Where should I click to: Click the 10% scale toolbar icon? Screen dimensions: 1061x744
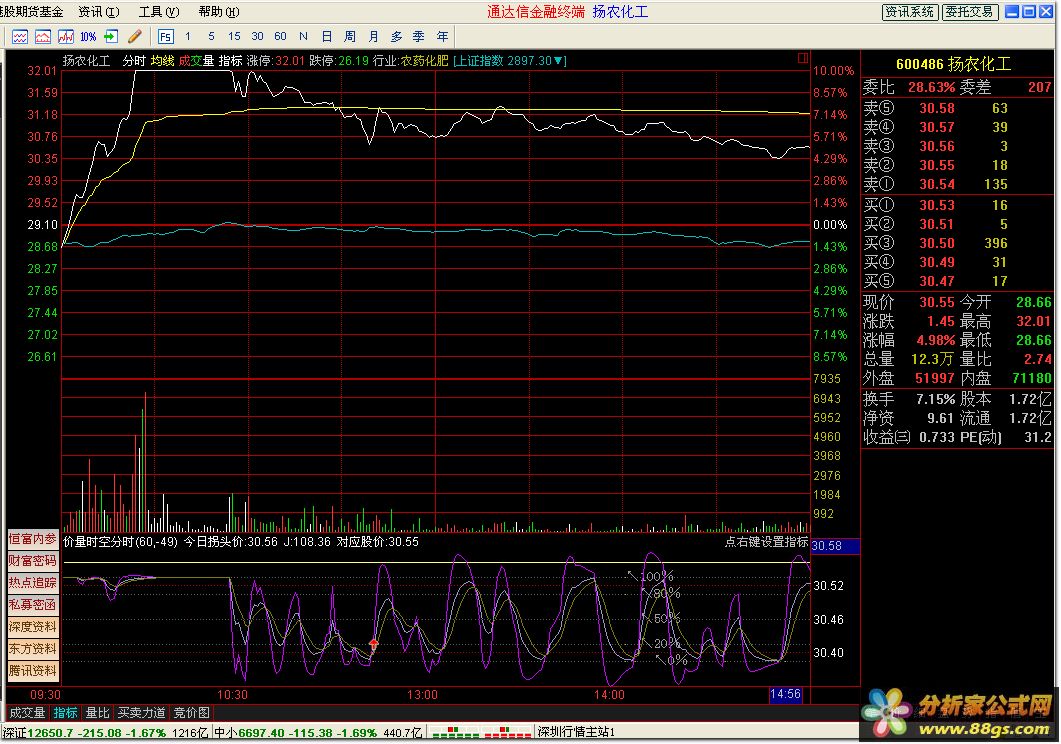[88, 37]
